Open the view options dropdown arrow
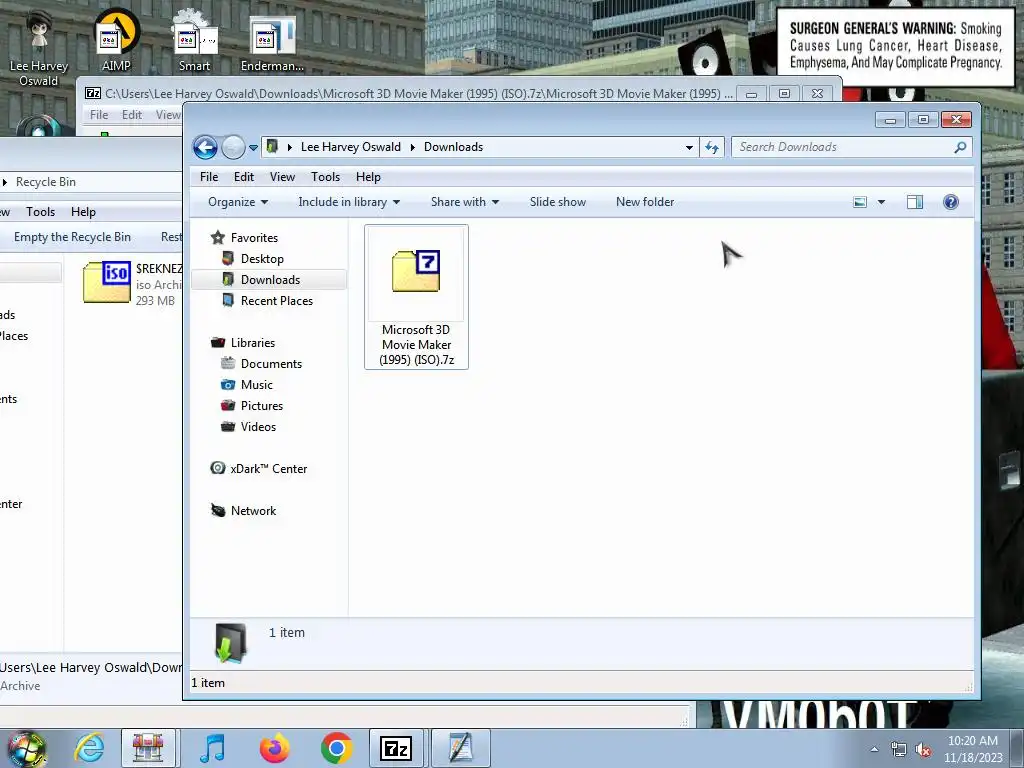This screenshot has width=1024, height=768. pyautogui.click(x=881, y=202)
